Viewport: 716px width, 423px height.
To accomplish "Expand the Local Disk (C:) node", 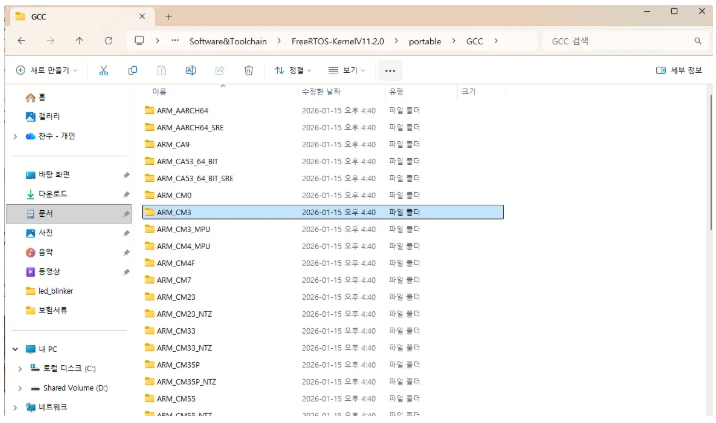I will point(20,369).
